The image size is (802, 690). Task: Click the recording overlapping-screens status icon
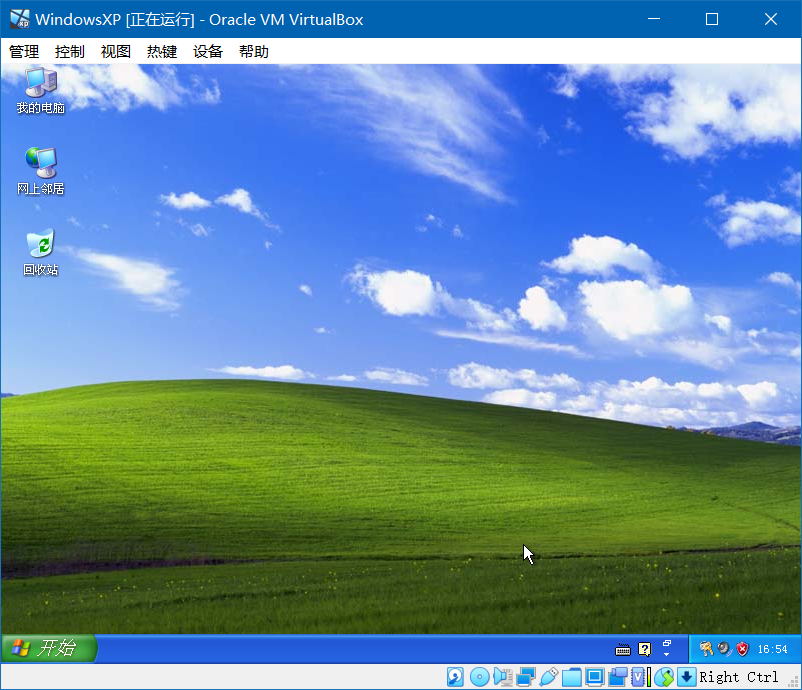click(618, 677)
